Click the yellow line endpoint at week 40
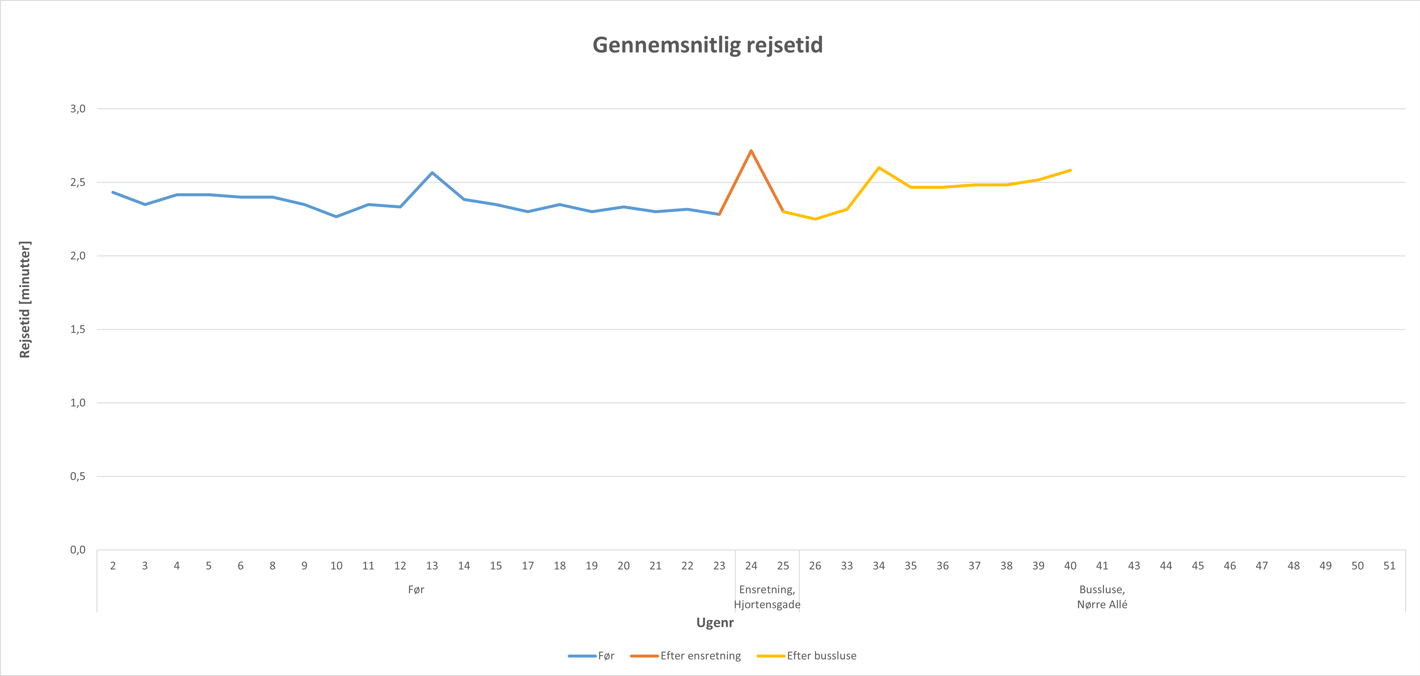The image size is (1420, 676). (1070, 170)
